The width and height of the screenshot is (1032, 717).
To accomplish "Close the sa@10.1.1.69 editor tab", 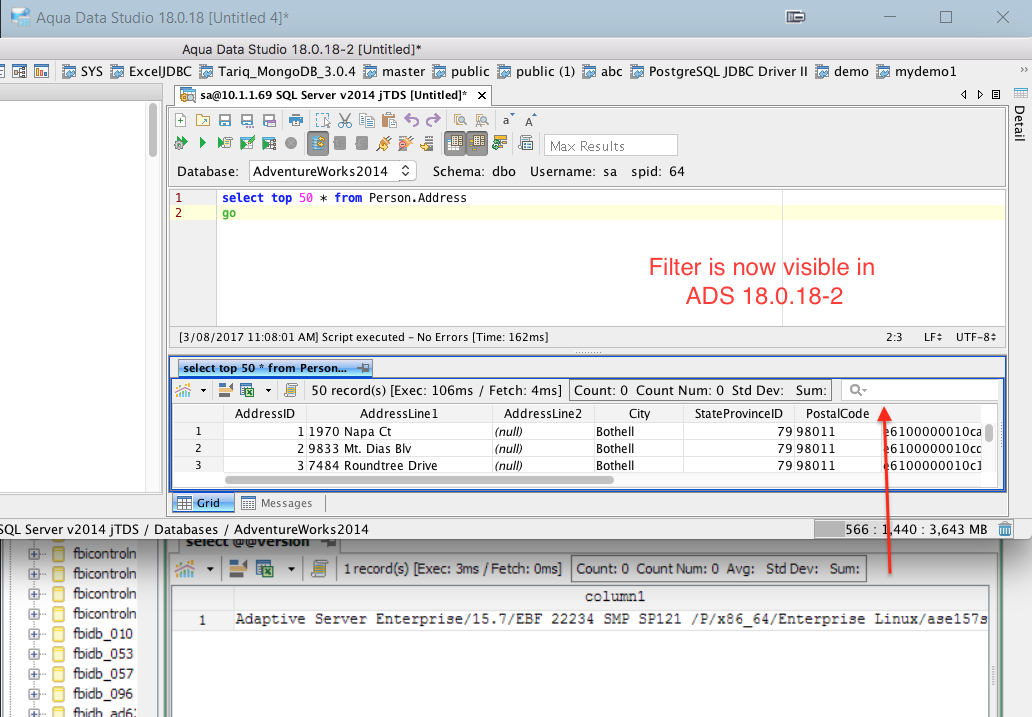I will [482, 95].
